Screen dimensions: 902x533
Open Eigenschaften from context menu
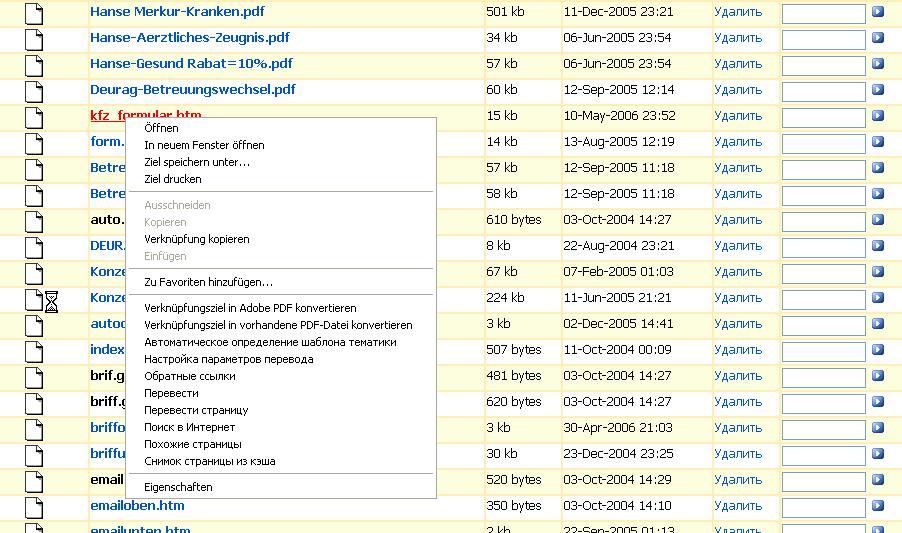(178, 487)
